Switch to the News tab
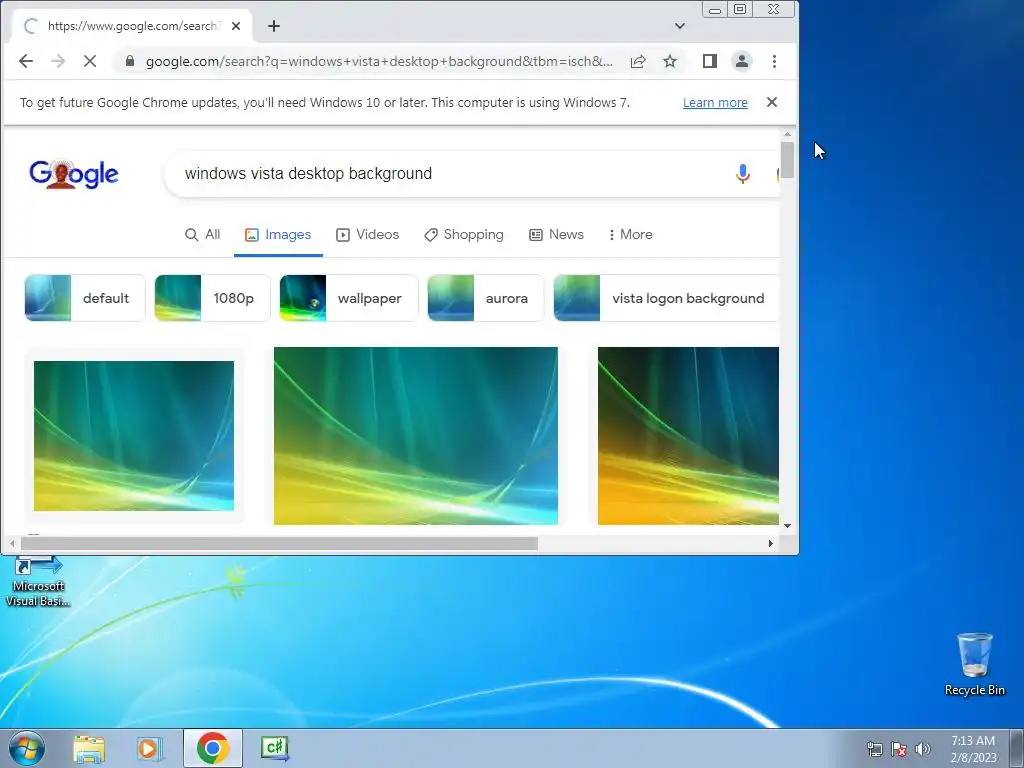Viewport: 1024px width, 768px height. click(556, 234)
